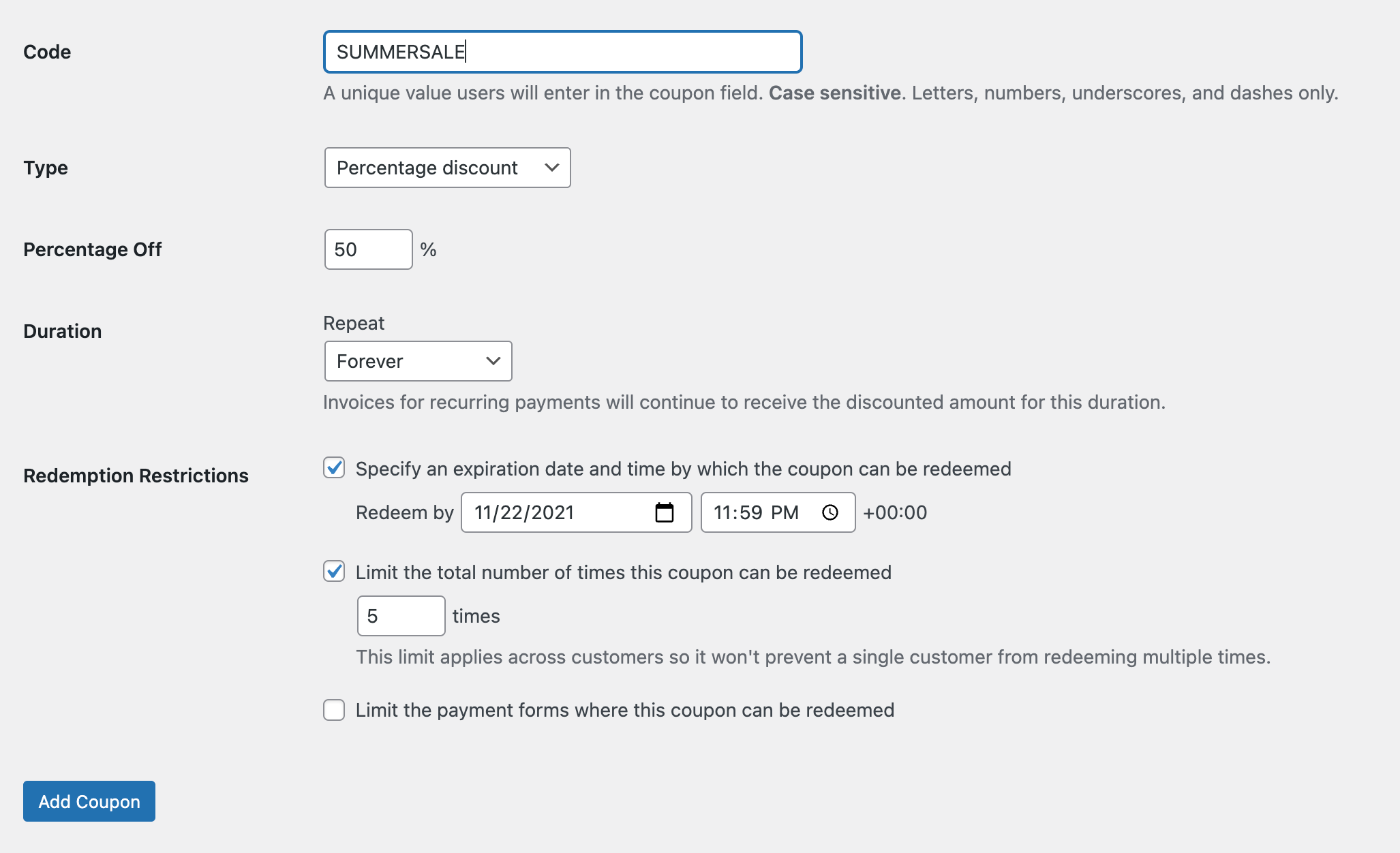This screenshot has width=1400, height=853.
Task: Expand the Forever repeat duration dropdown
Action: coord(418,361)
